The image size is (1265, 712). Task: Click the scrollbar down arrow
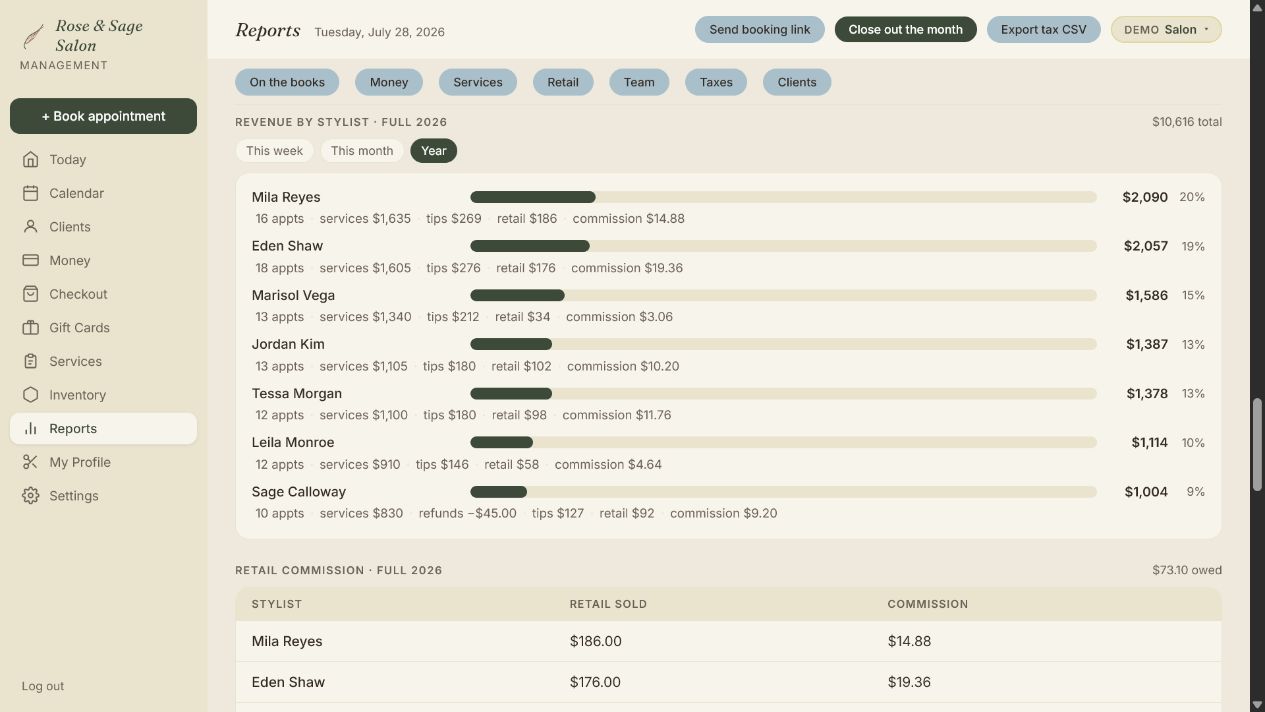click(1257, 704)
